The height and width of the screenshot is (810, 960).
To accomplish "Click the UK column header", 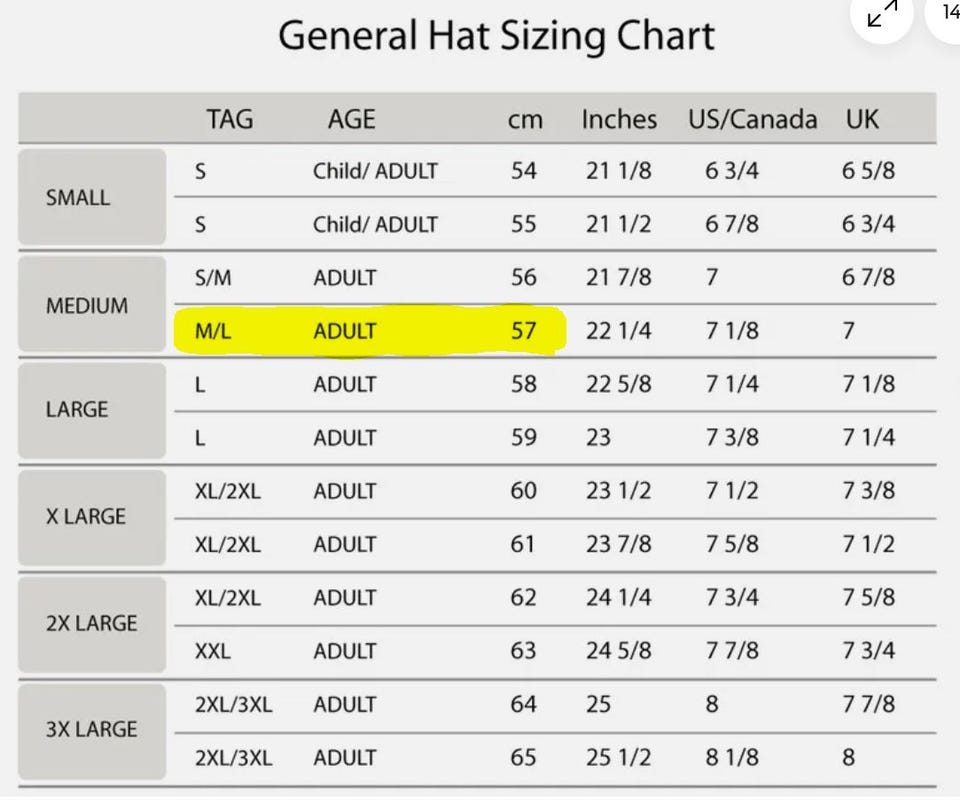I will 862,120.
